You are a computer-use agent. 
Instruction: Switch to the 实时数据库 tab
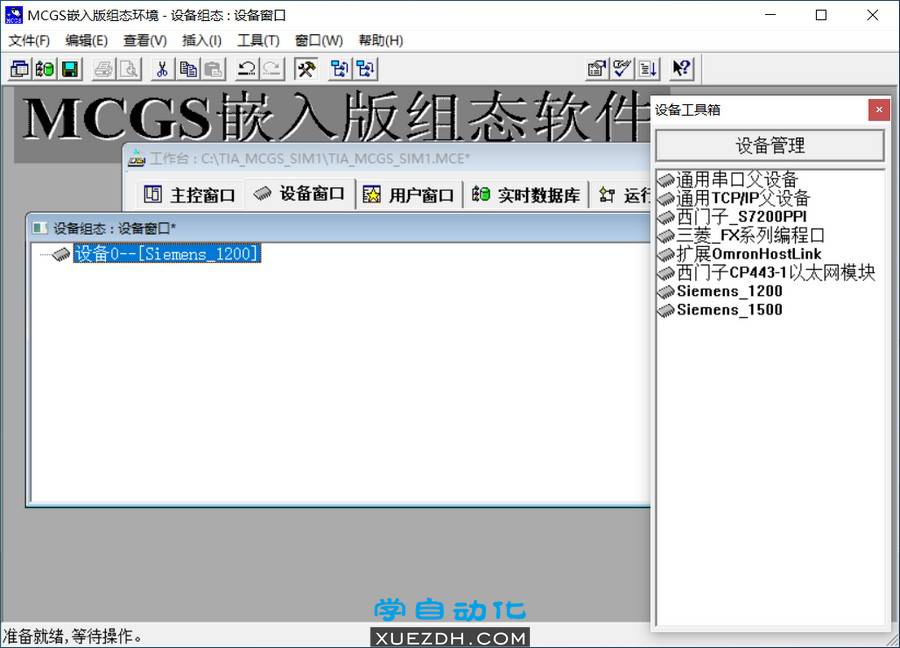coord(526,195)
